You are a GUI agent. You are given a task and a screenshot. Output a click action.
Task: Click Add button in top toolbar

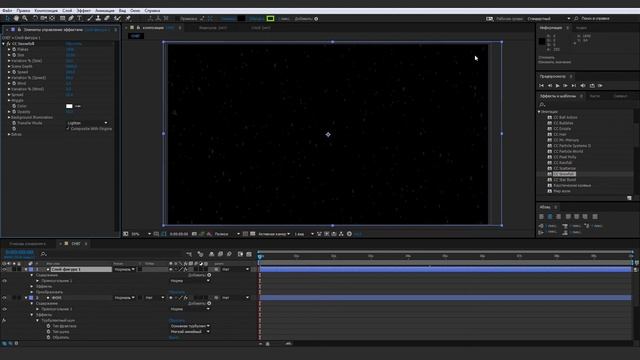click(316, 18)
